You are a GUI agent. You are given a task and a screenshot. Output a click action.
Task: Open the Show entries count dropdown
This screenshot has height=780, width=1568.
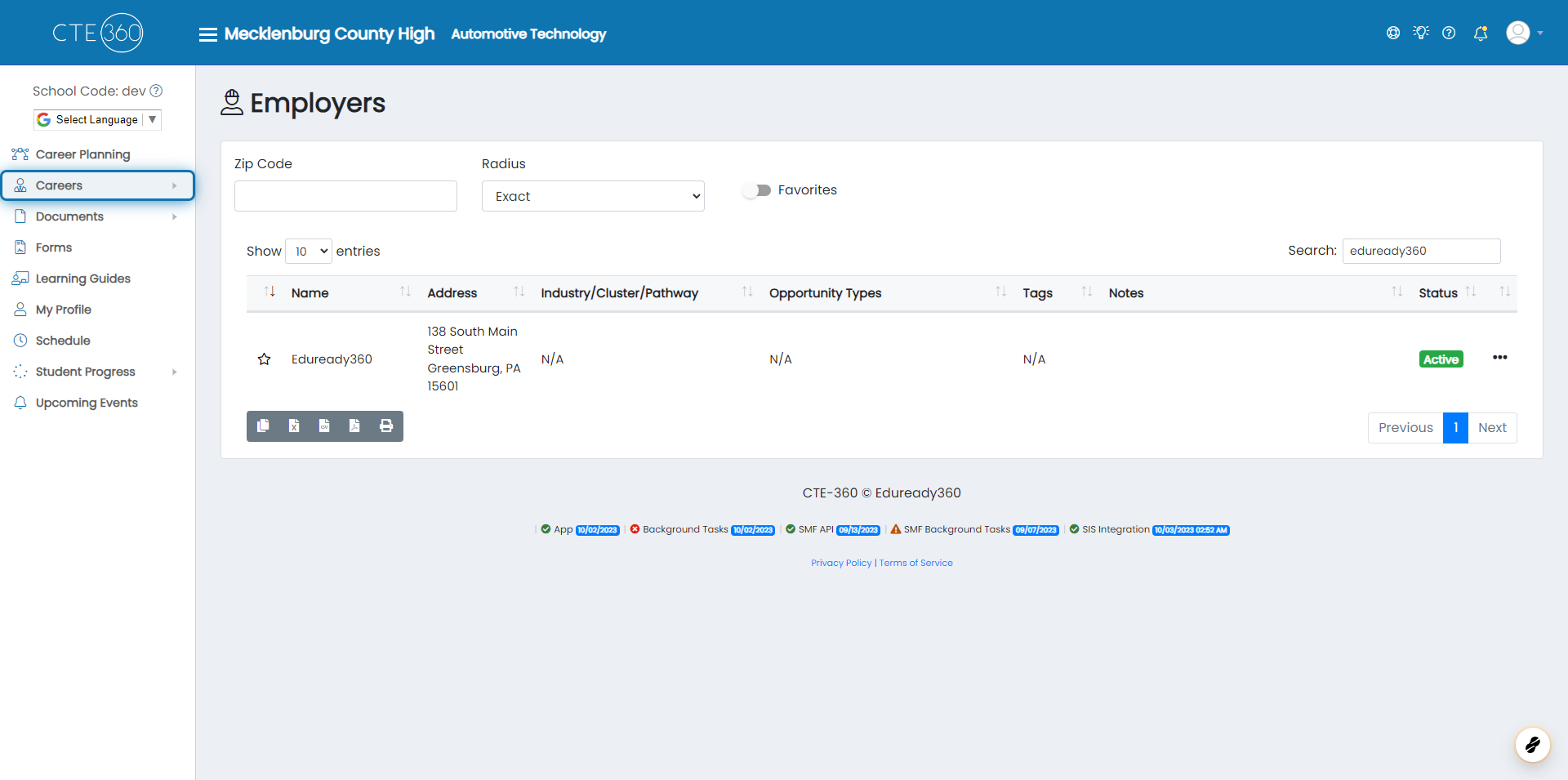click(x=309, y=251)
